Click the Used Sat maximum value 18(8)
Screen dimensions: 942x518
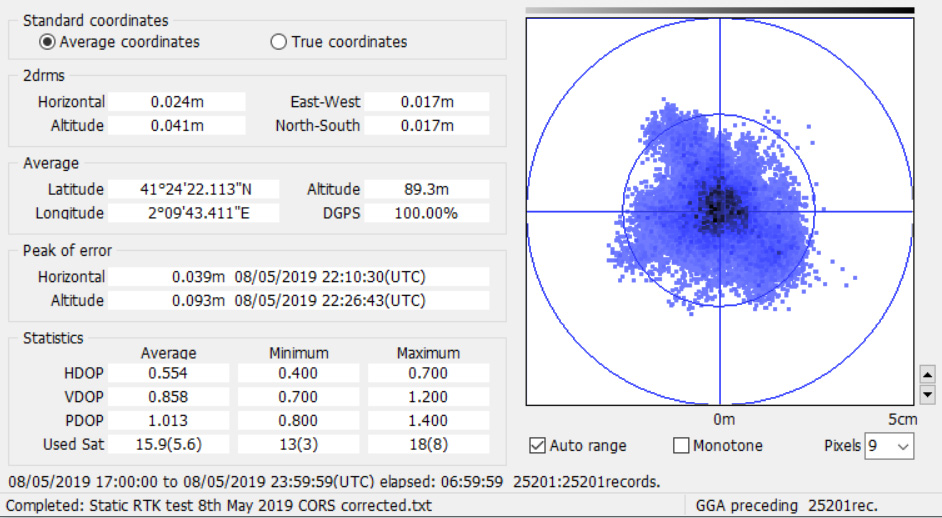click(x=428, y=445)
